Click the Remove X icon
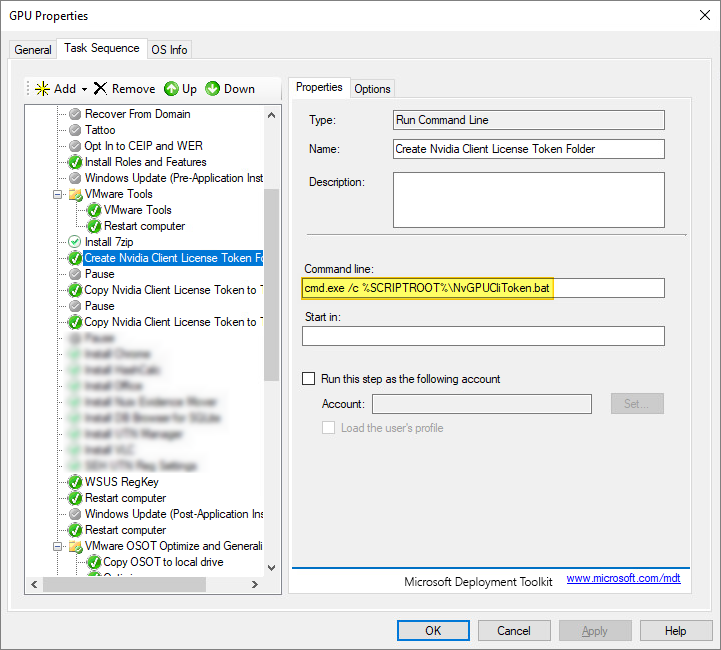This screenshot has height=650, width=721. click(100, 89)
